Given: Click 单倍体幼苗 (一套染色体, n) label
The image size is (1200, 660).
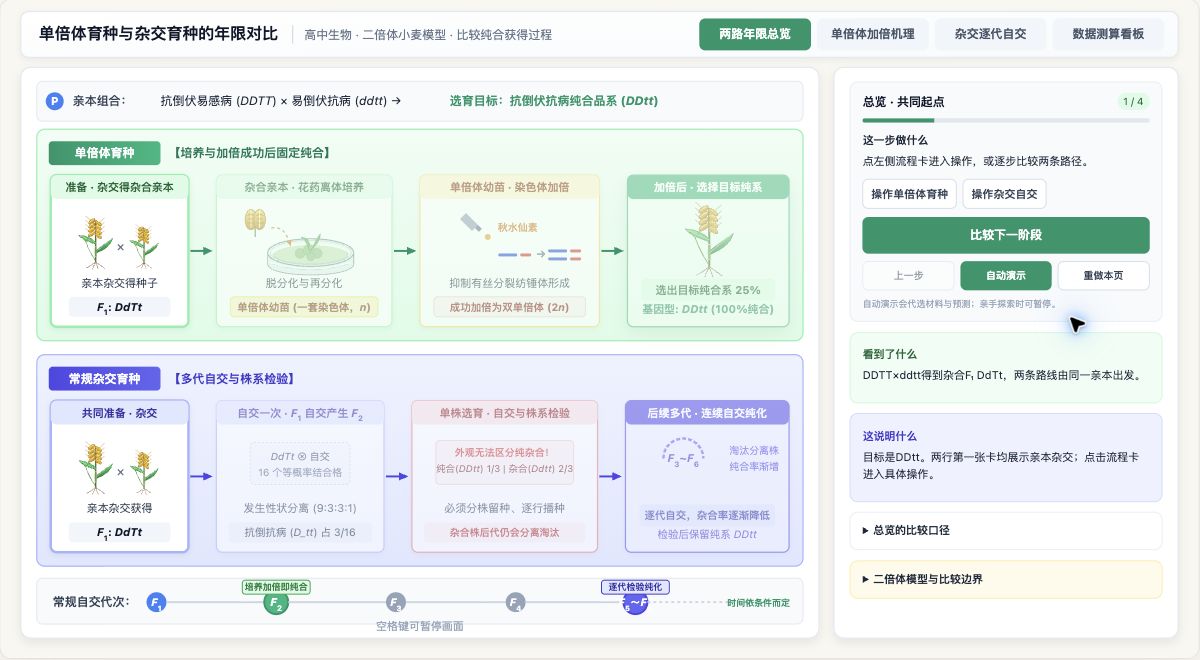Looking at the screenshot, I should [x=304, y=307].
